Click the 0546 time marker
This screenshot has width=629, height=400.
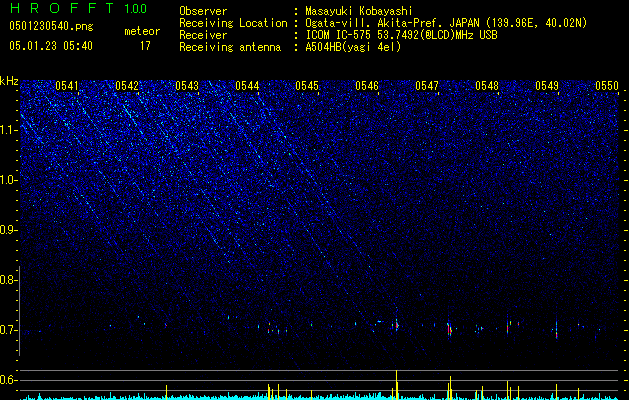coord(367,86)
